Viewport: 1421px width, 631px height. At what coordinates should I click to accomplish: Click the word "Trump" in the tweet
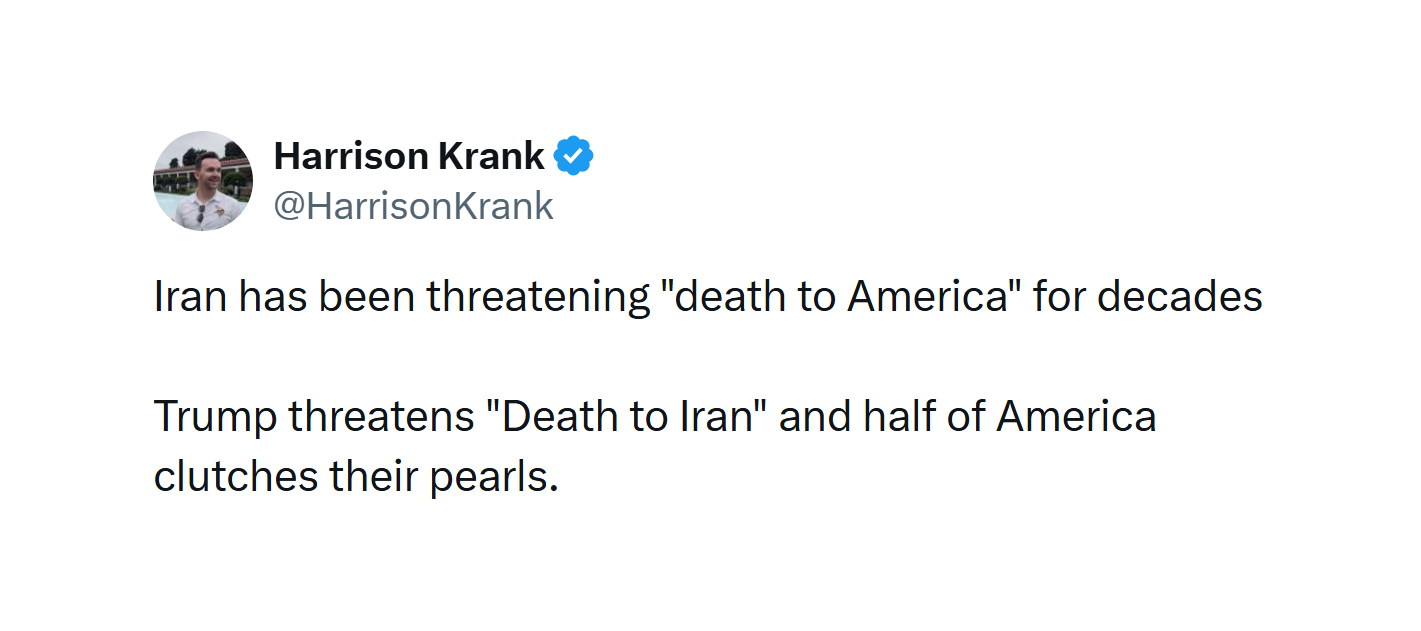[x=214, y=416]
